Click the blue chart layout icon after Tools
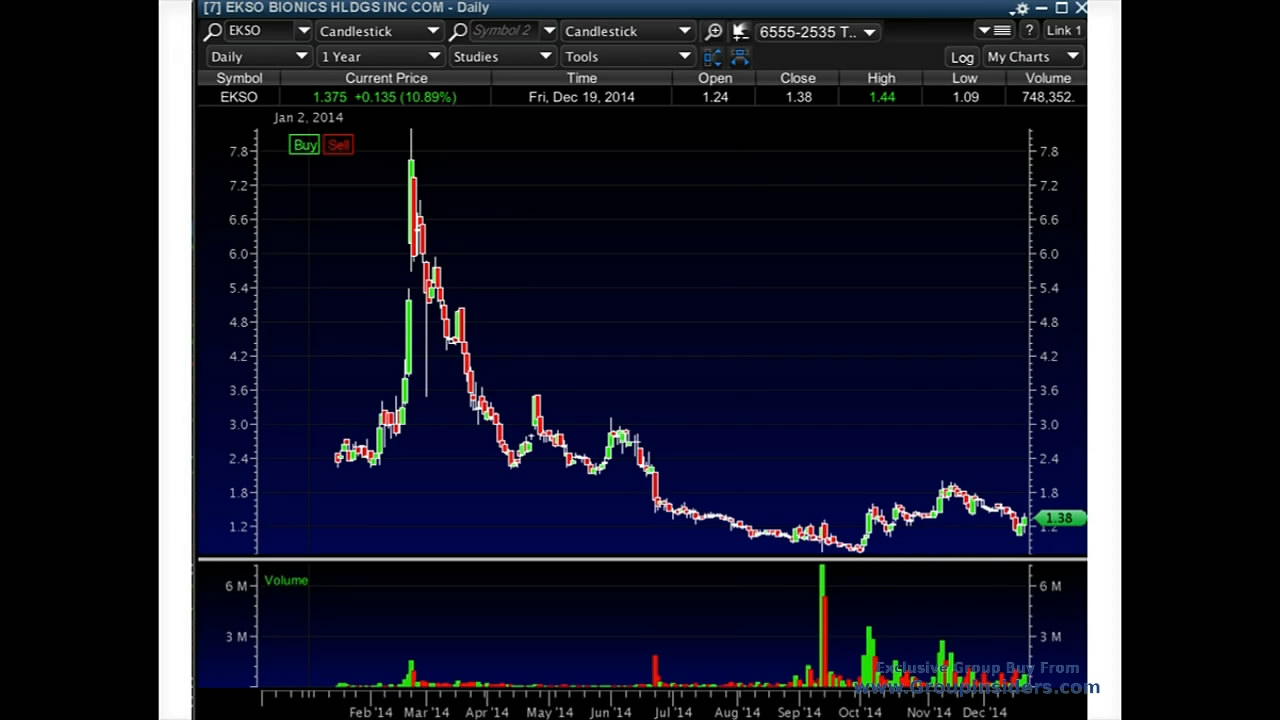The image size is (1280, 720). (x=712, y=57)
